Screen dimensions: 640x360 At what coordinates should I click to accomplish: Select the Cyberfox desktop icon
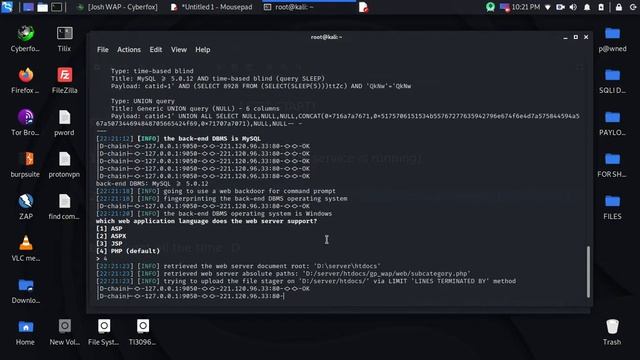tap(25, 39)
